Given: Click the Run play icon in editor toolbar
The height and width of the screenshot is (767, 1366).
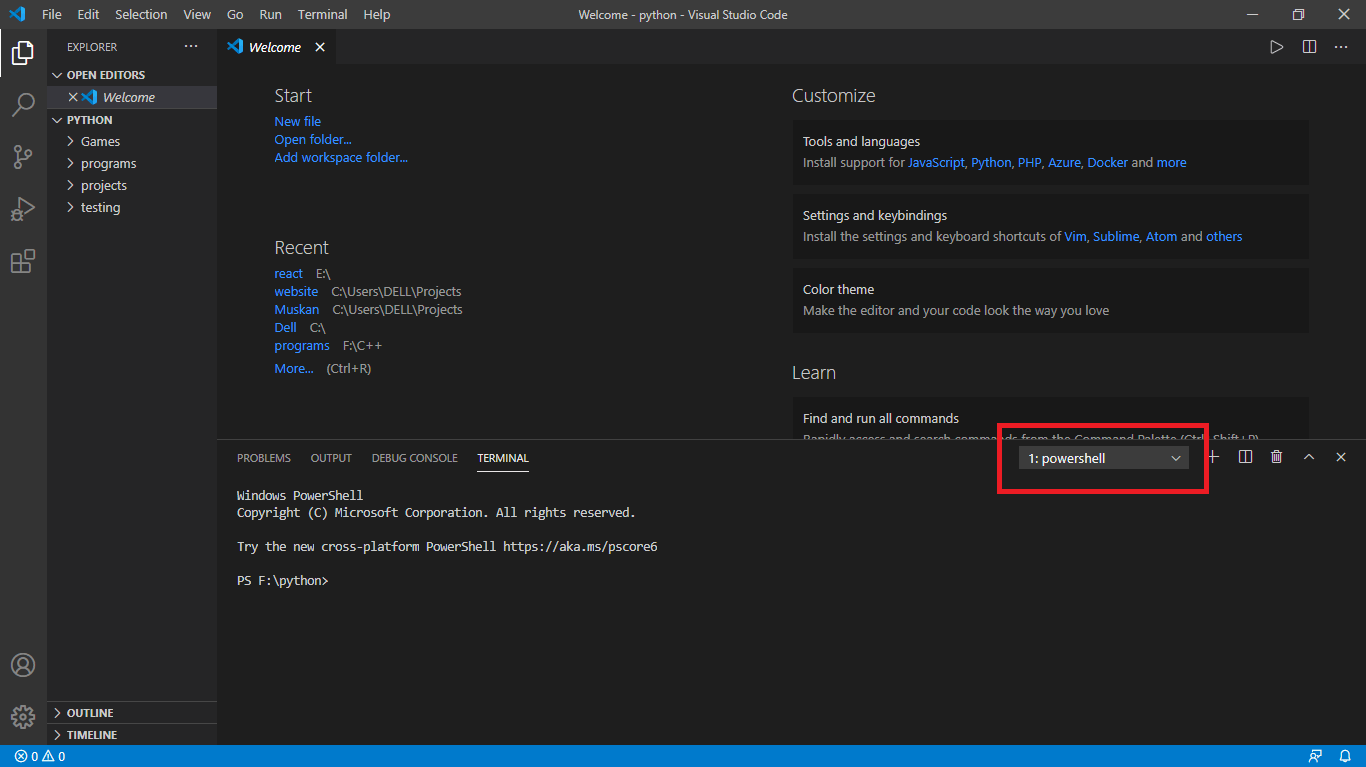Looking at the screenshot, I should (x=1277, y=47).
